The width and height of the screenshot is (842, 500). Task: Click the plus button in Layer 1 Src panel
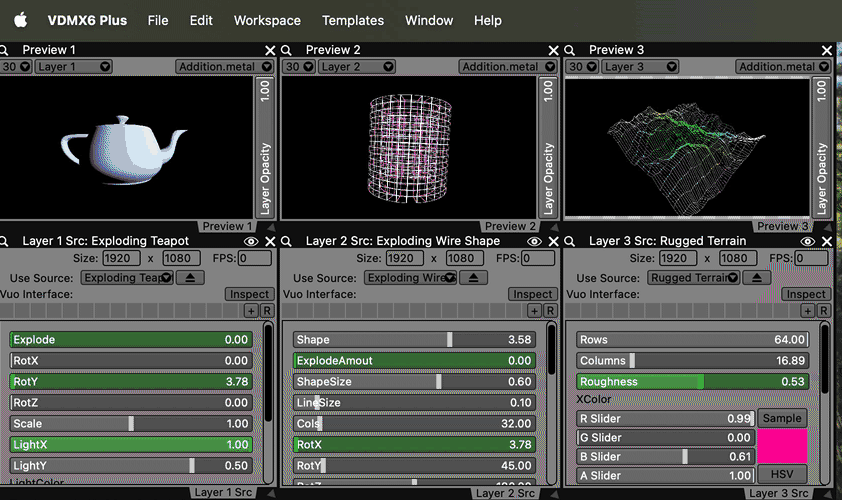point(250,311)
